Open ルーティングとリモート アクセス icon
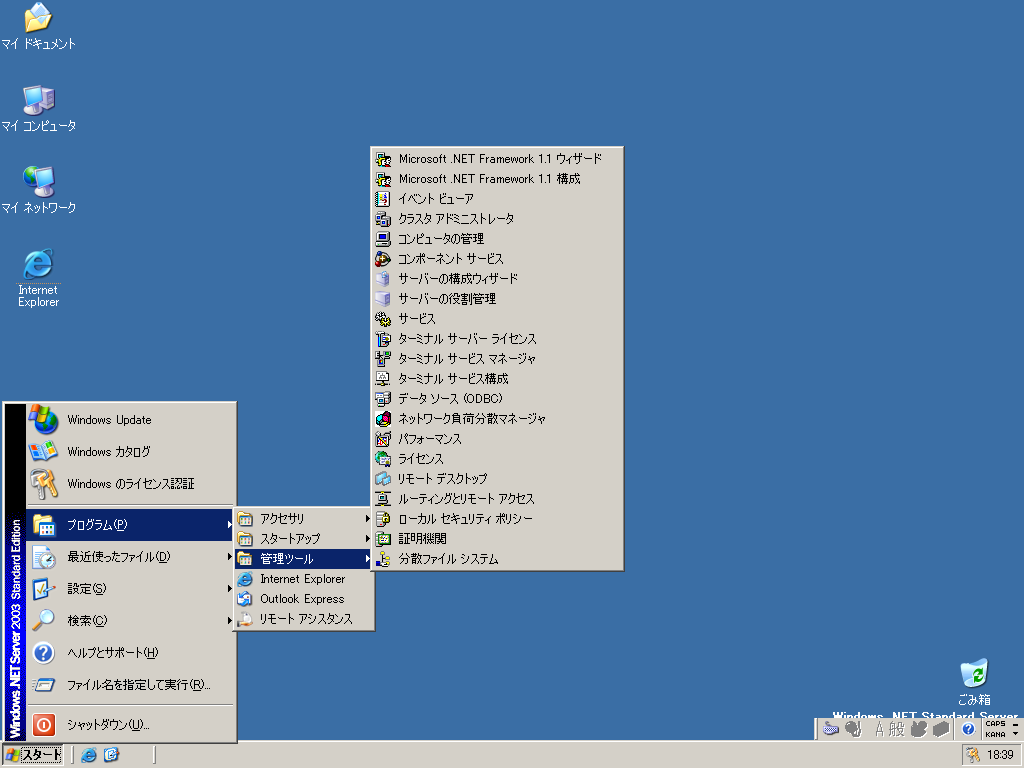 pos(383,498)
